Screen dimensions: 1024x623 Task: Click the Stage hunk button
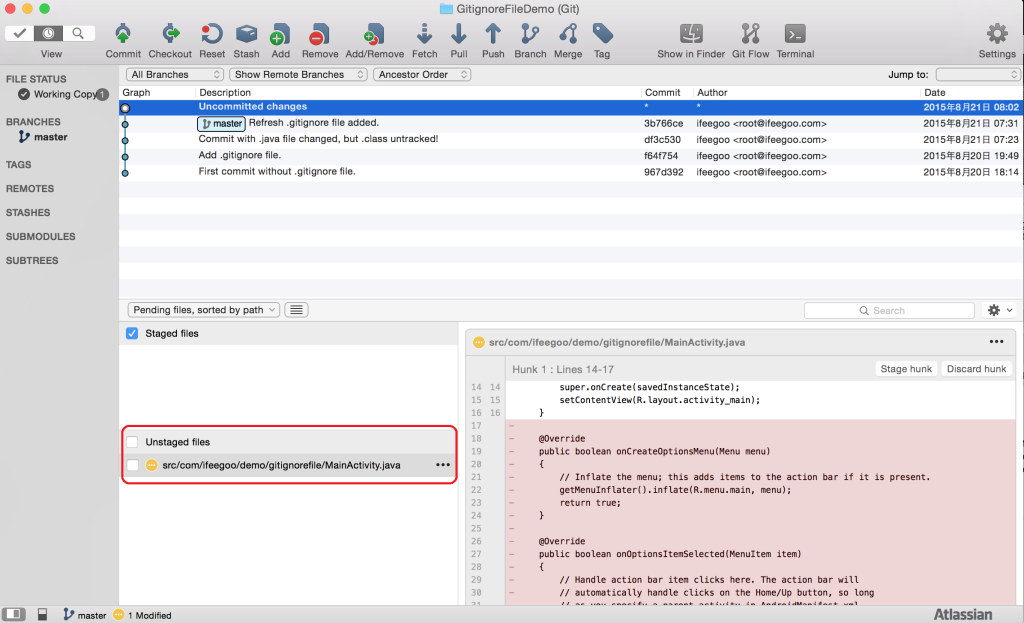[906, 368]
